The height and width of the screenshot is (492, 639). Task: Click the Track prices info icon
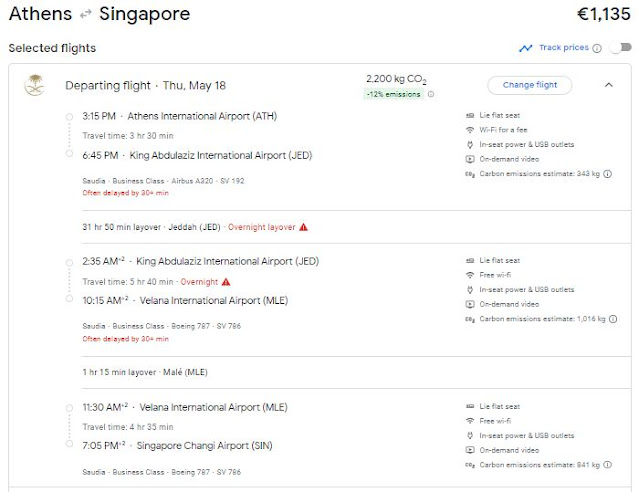(x=597, y=49)
